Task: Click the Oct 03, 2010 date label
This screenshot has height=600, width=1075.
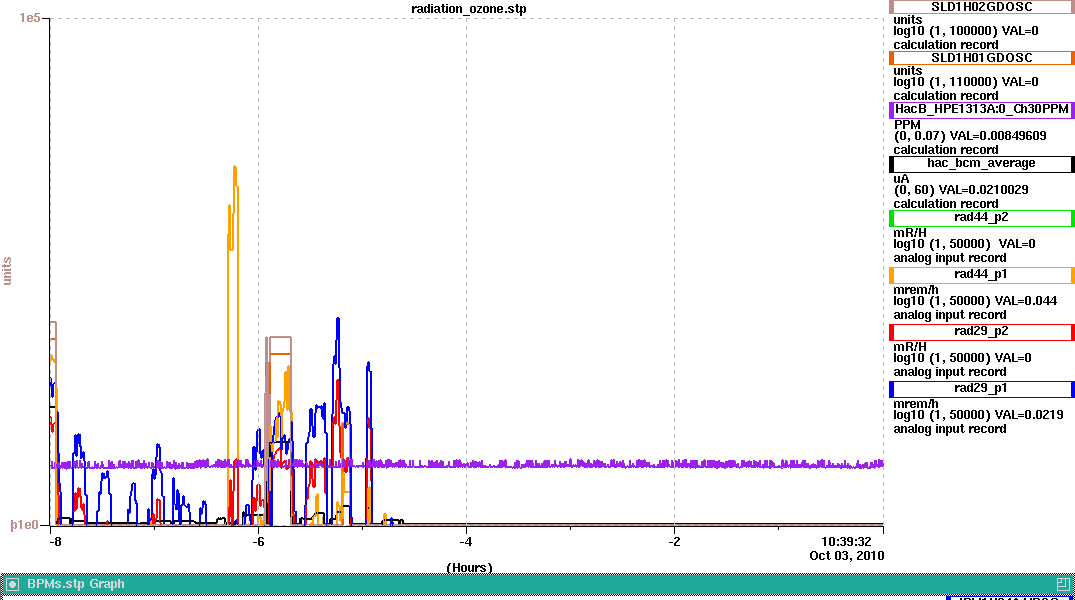Action: pos(847,555)
